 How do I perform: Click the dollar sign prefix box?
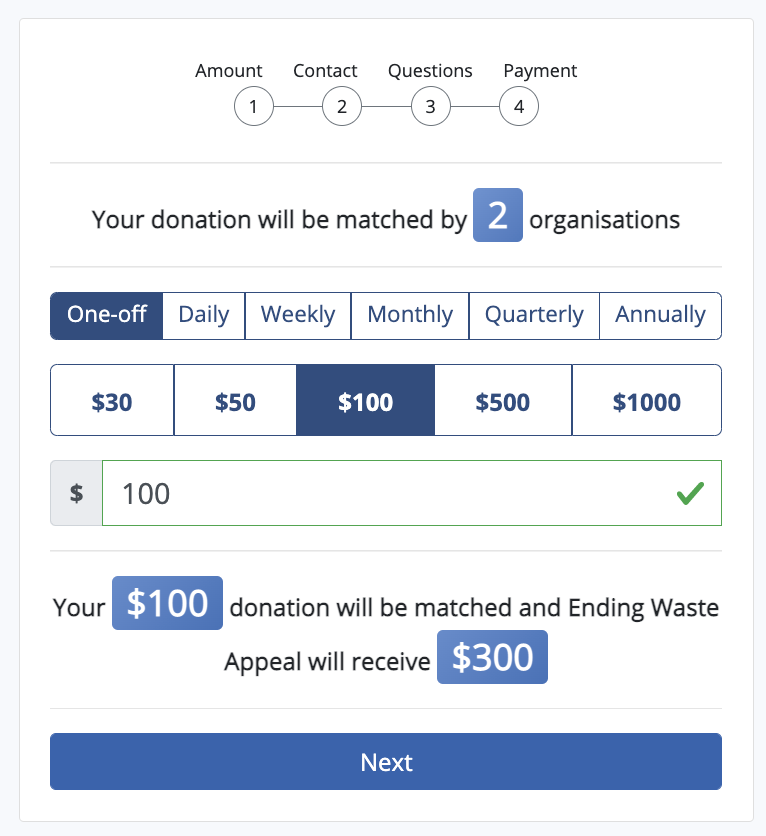click(75, 492)
